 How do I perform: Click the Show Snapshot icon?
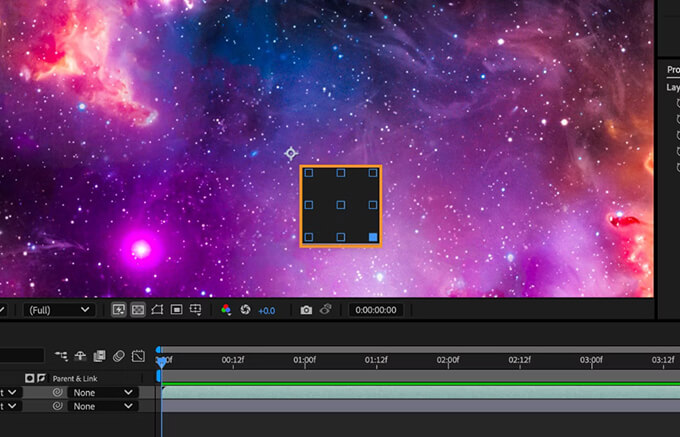325,309
